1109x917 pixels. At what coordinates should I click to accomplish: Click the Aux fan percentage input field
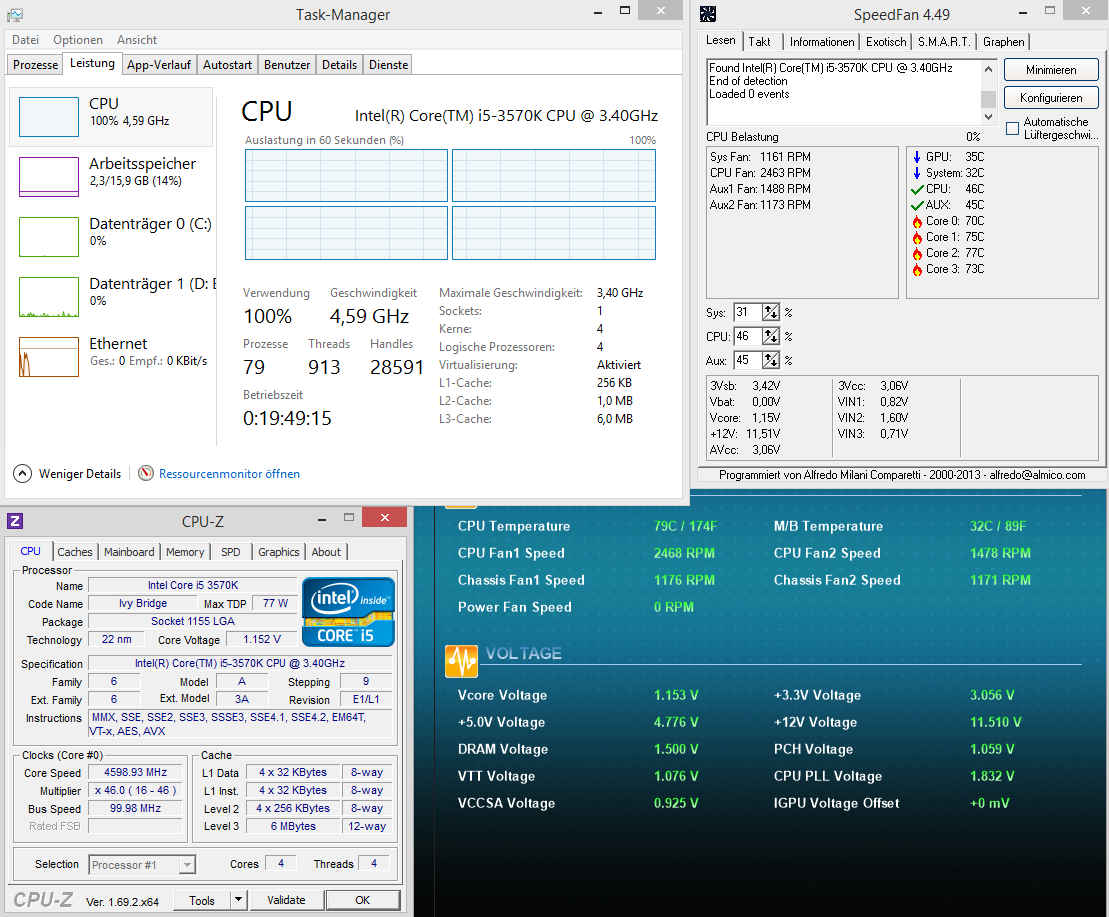click(x=747, y=360)
